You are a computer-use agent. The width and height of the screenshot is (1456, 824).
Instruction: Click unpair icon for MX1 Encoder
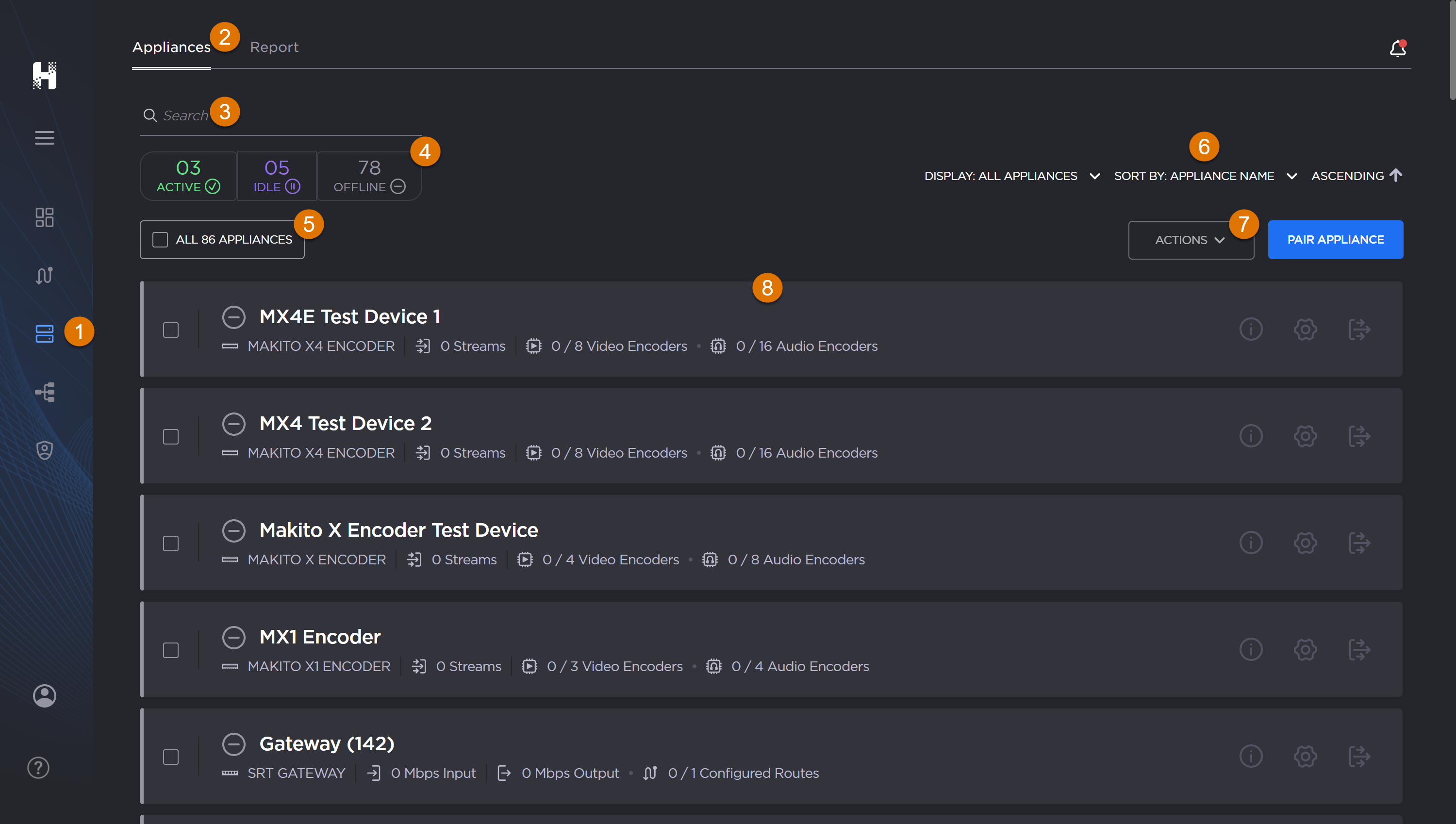1359,649
